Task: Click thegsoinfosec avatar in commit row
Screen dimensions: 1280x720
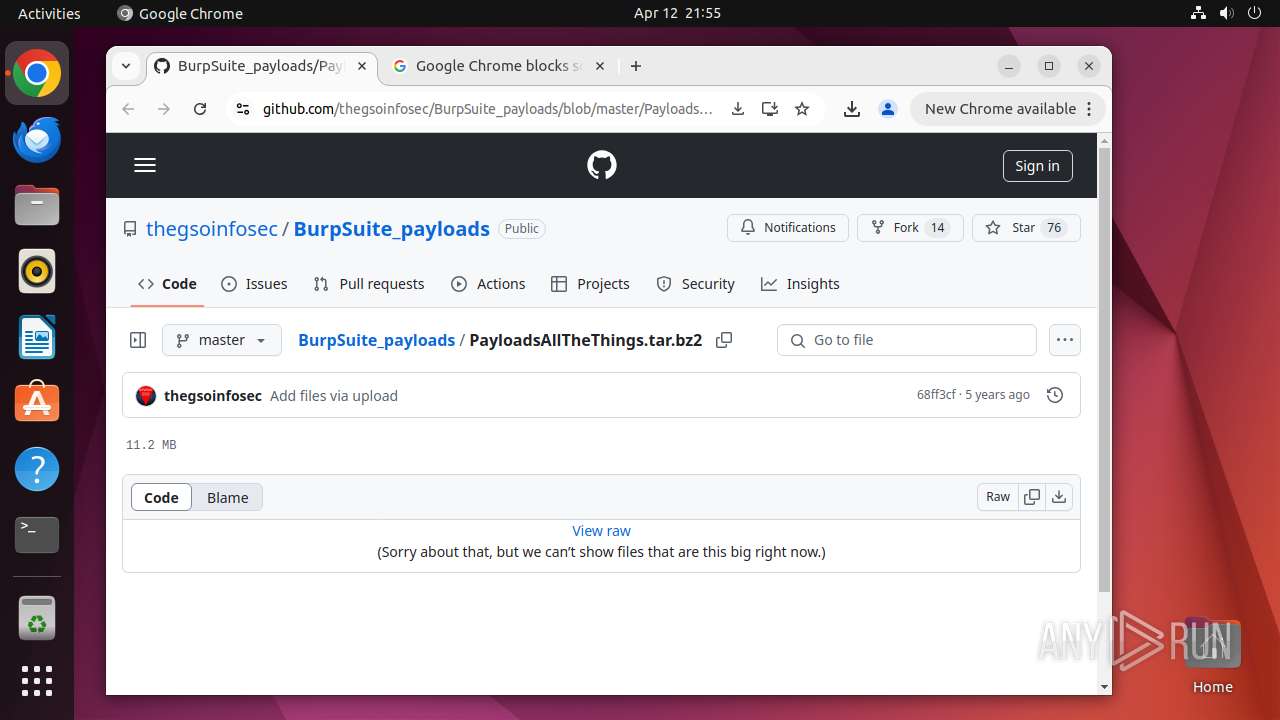Action: click(x=146, y=396)
